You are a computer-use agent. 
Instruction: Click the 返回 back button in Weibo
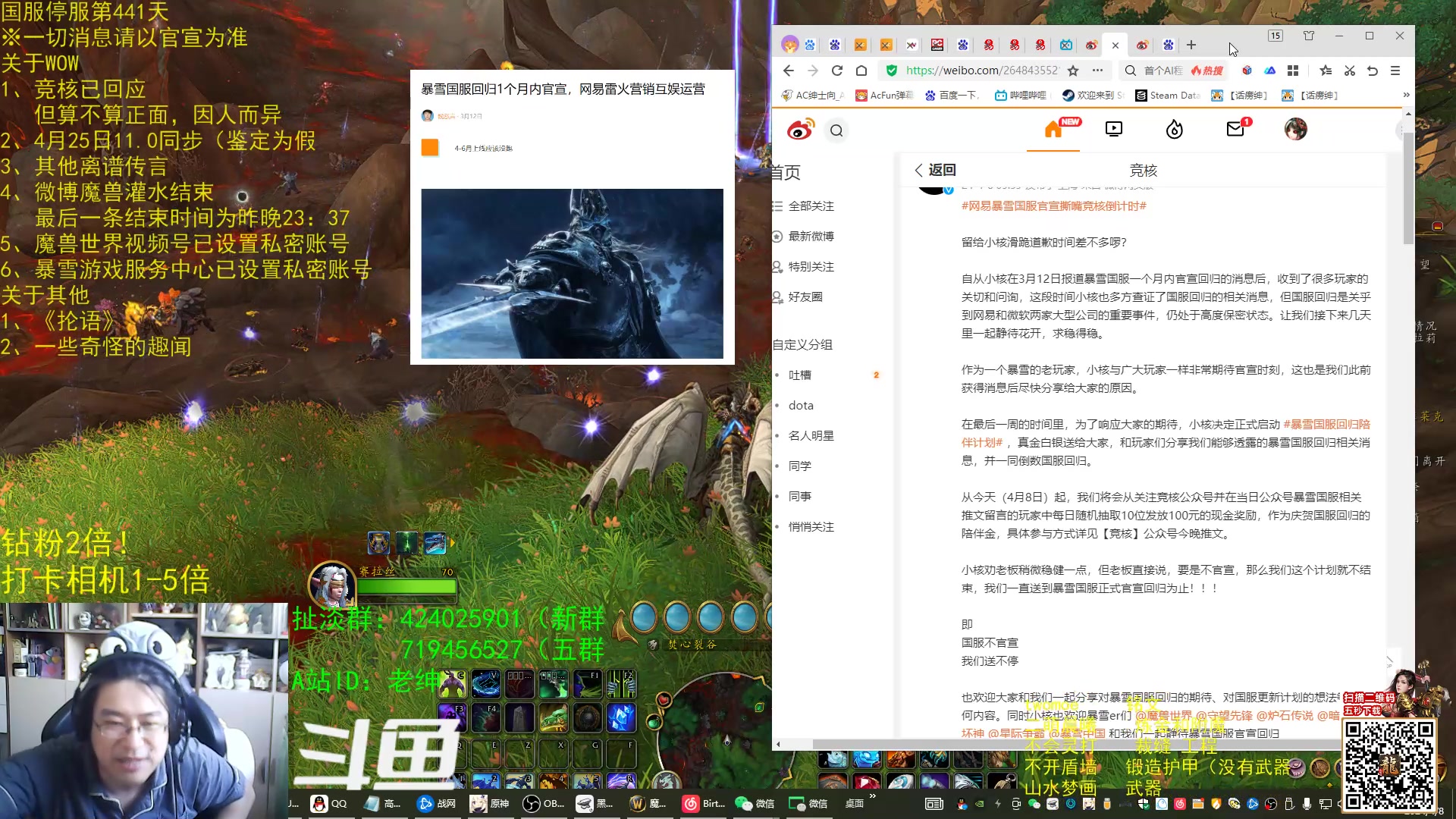(935, 170)
